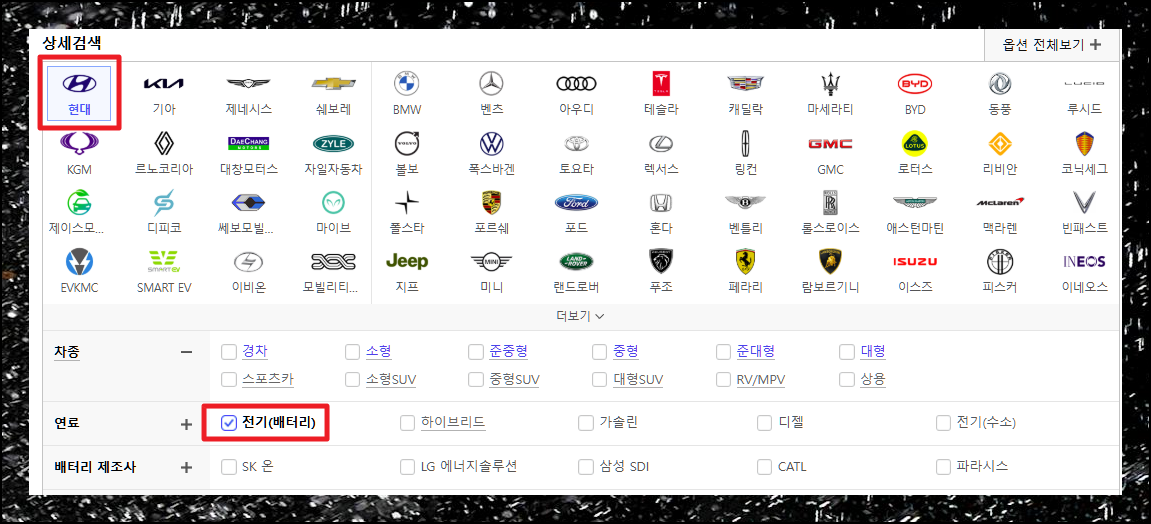The image size is (1151, 524).
Task: Select the Volvo (볼보) logo
Action: pyautogui.click(x=406, y=142)
